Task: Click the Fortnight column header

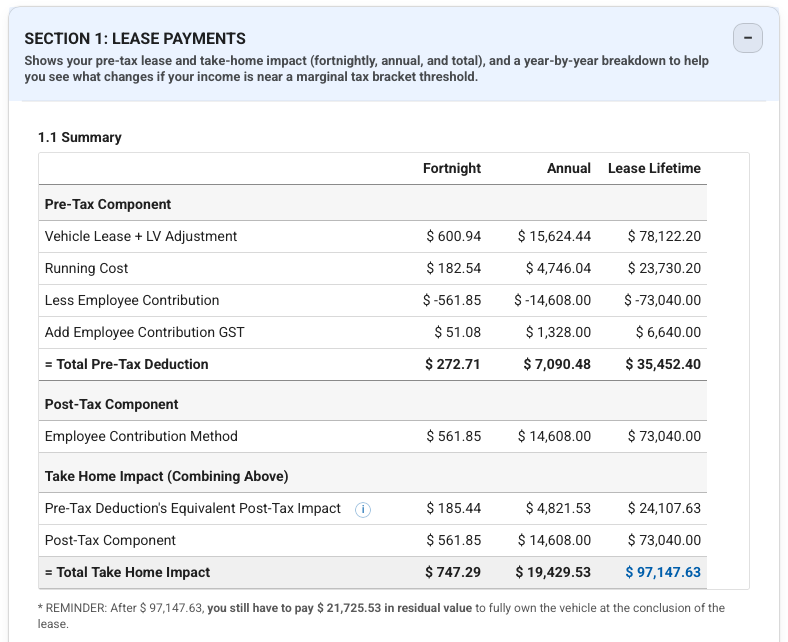Action: pyautogui.click(x=452, y=168)
